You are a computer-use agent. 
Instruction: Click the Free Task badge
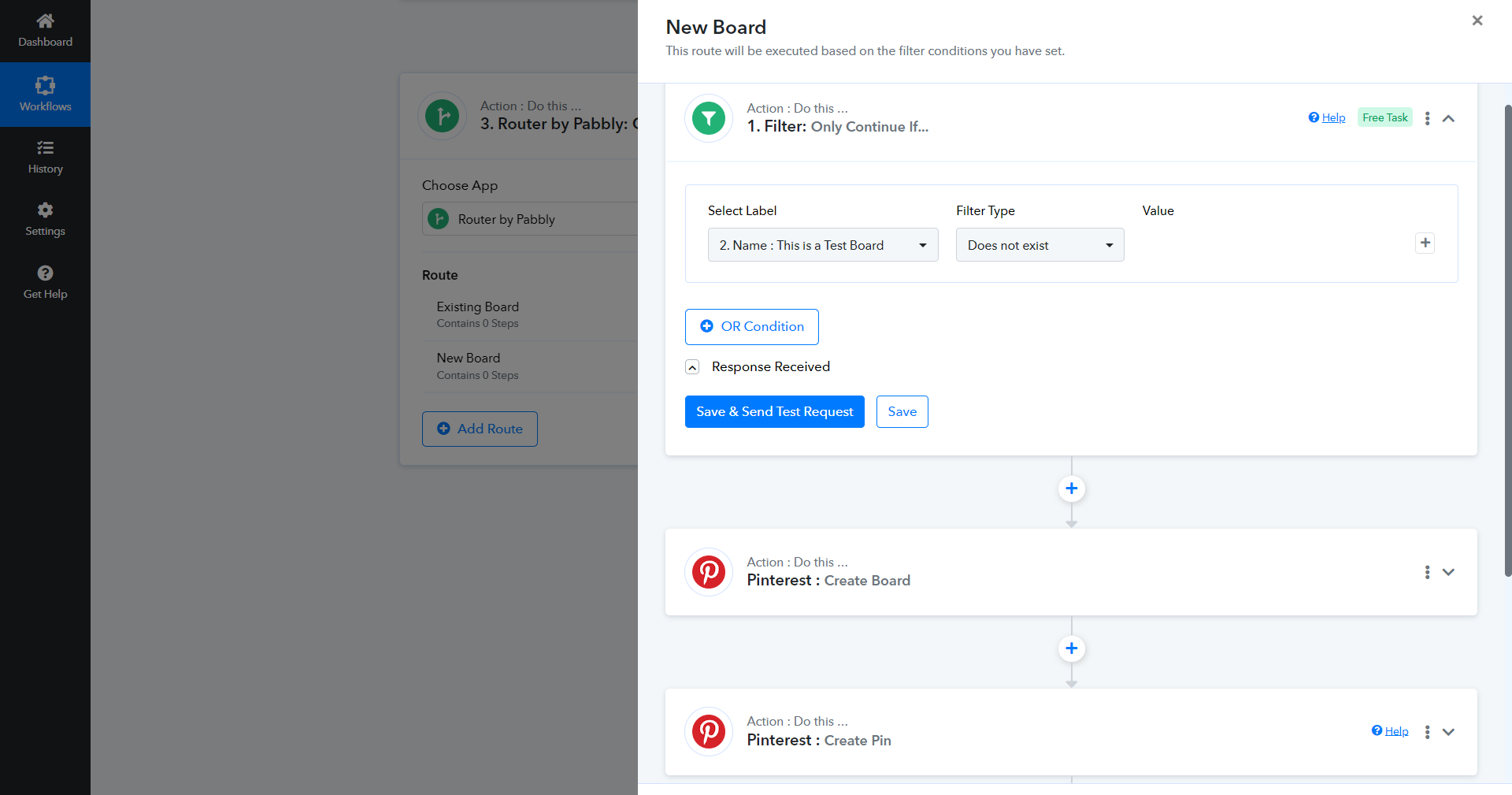click(x=1384, y=117)
